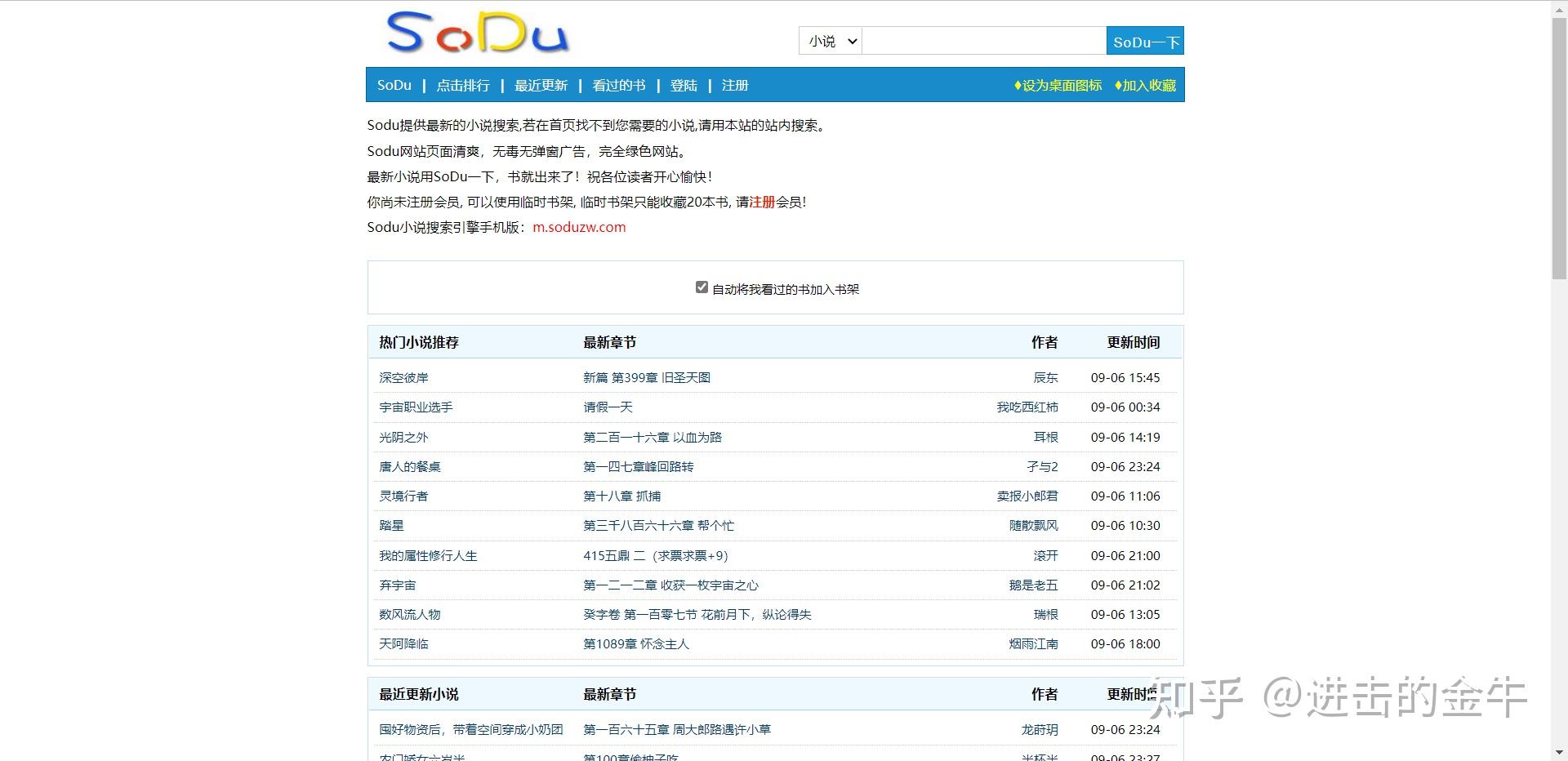This screenshot has width=1568, height=761.
Task: Open chapter 第一百六十五章 周大郎路遇许小草
Action: (677, 729)
